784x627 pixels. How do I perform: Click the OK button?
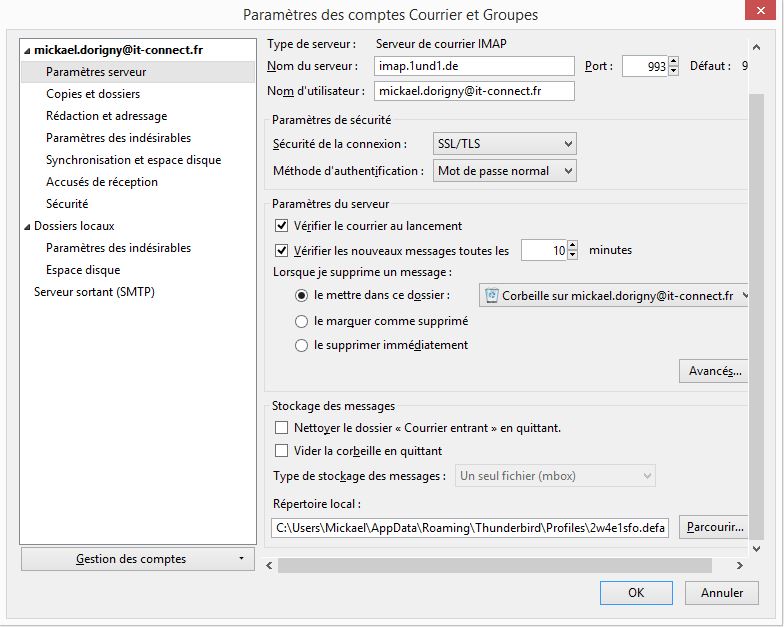tap(636, 592)
